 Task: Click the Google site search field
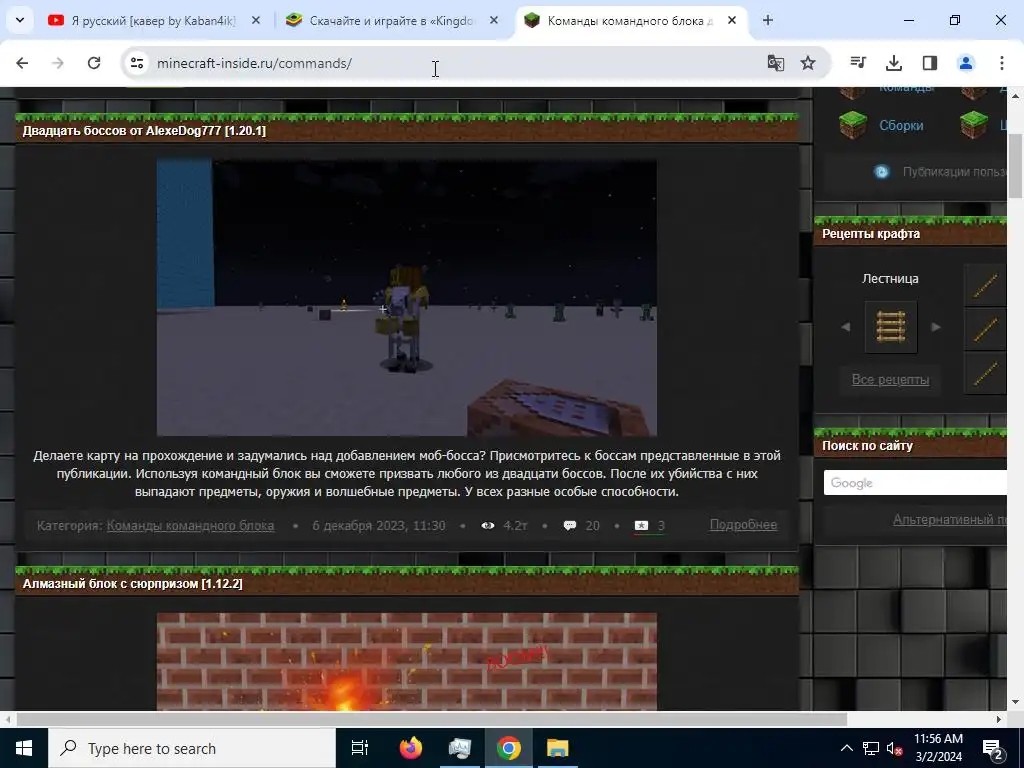coord(915,483)
